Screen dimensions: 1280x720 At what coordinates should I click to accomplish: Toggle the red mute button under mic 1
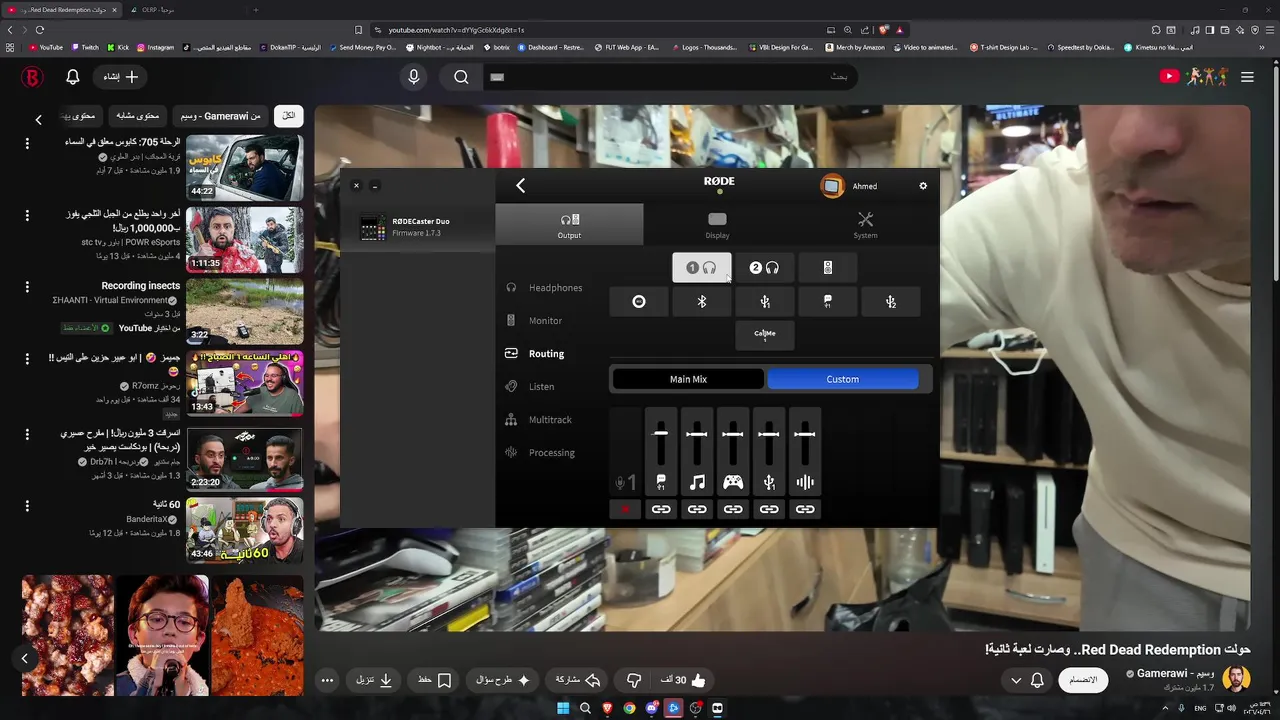click(x=625, y=509)
